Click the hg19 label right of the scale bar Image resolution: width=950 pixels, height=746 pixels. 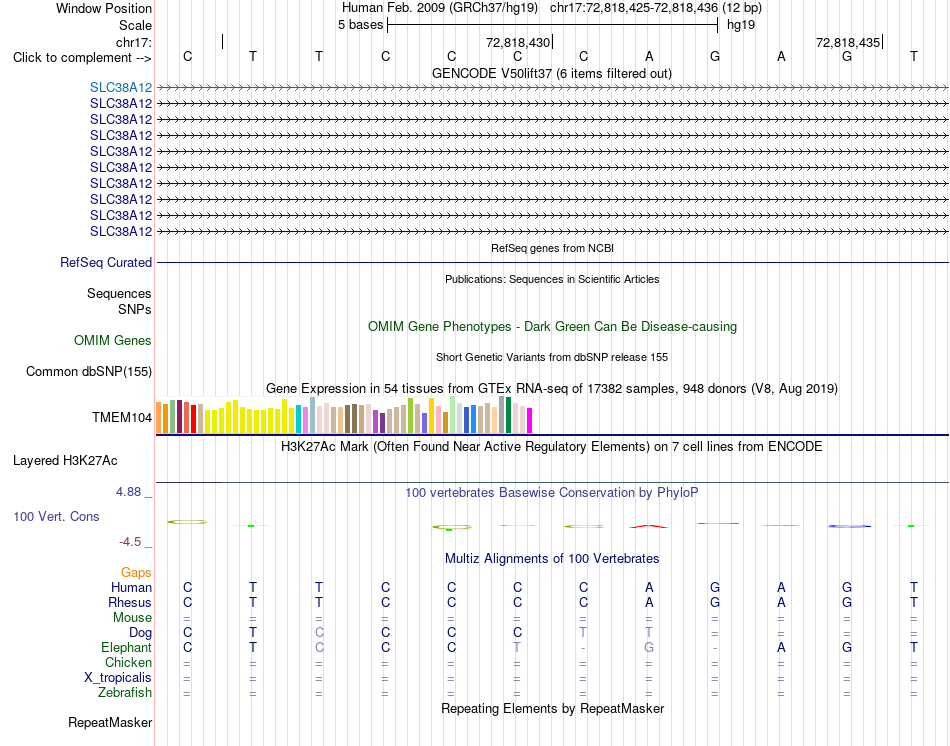(740, 25)
